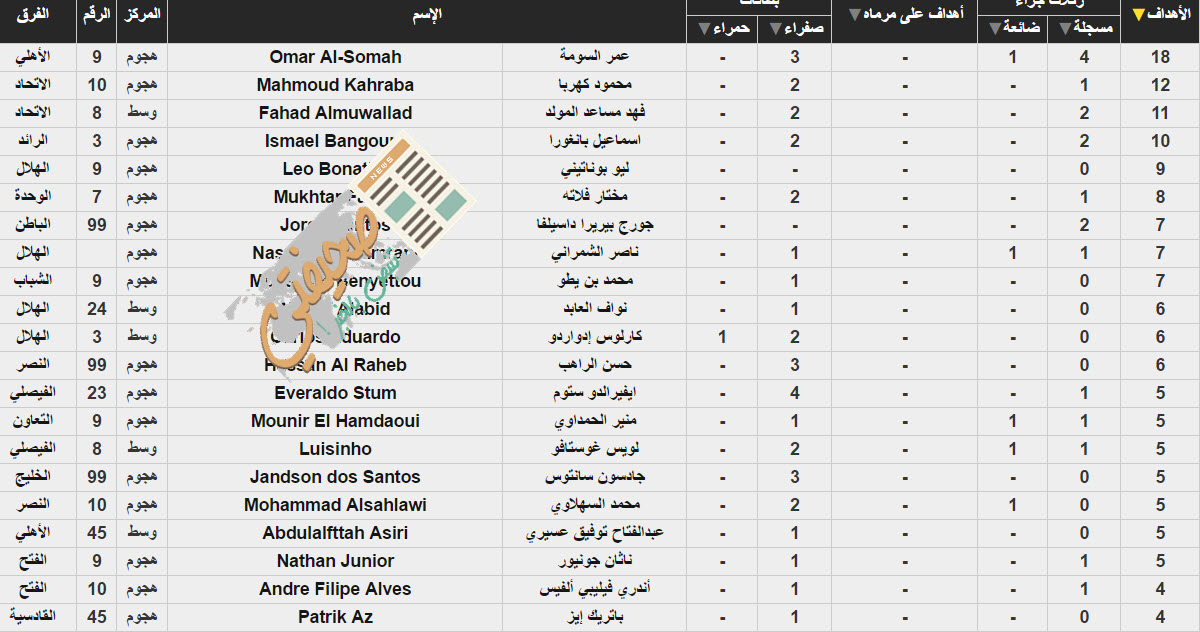
Task: Select Arabic name مختار فلاته
Action: pos(594,197)
